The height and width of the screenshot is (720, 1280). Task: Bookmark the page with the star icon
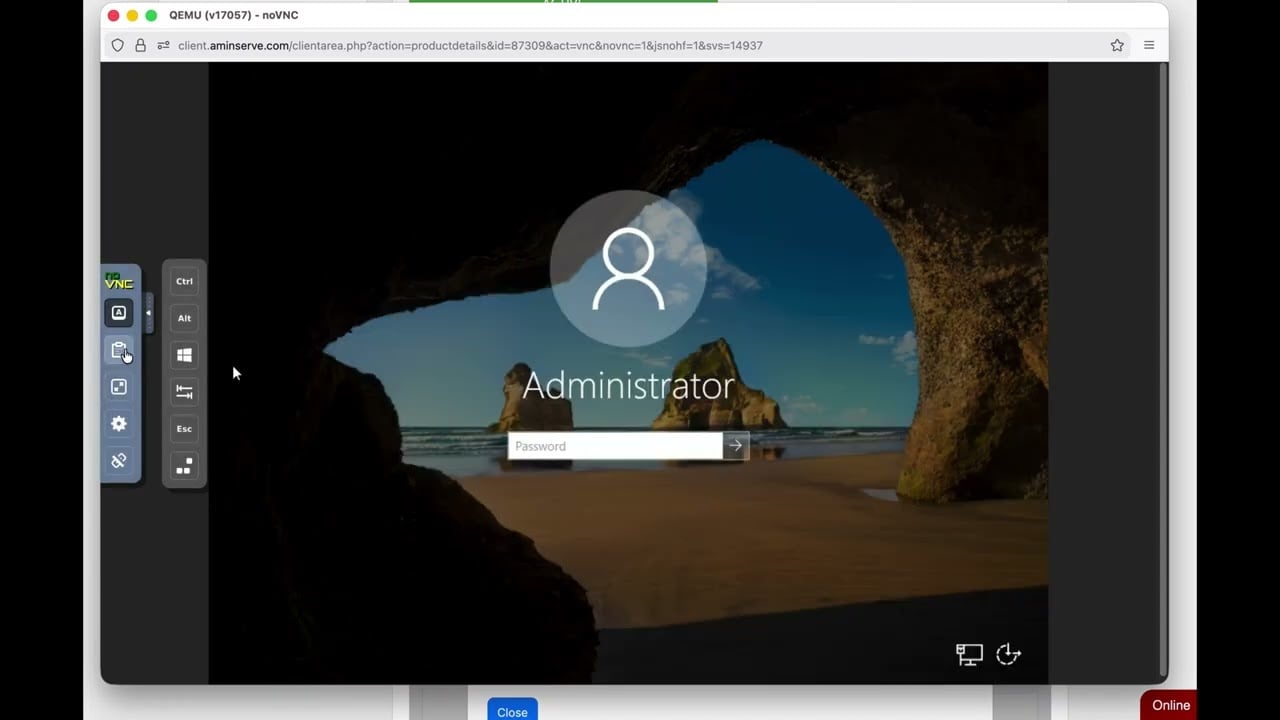point(1117,45)
